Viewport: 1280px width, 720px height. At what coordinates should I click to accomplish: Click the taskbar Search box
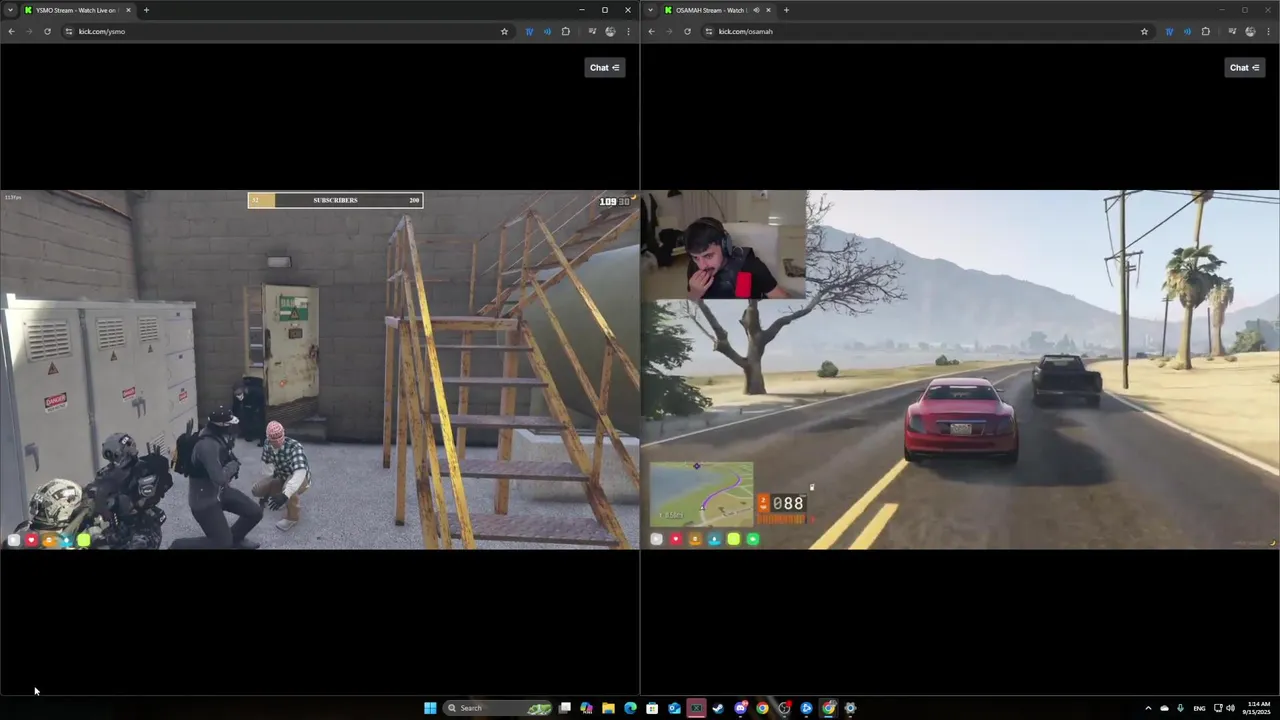[x=498, y=708]
